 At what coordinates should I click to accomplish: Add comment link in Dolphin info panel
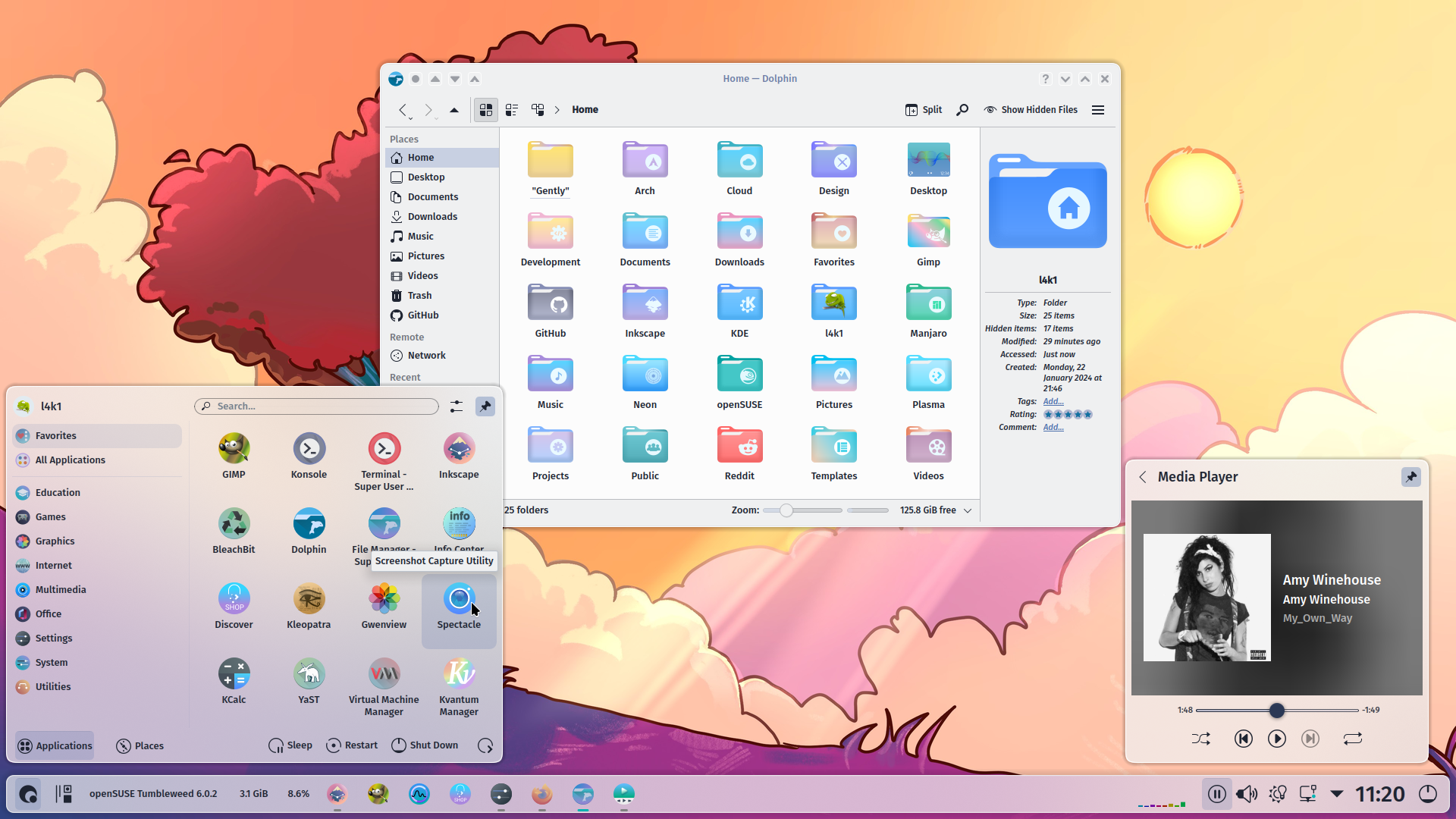pos(1053,427)
